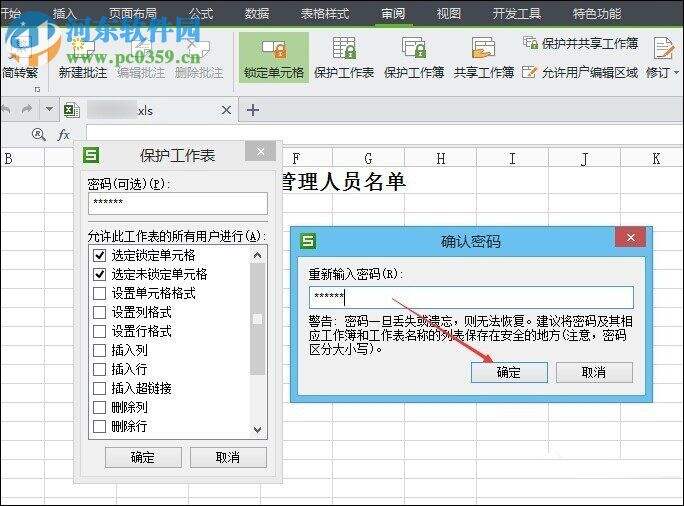Switch to the Page Layout (页面布局) tab
The height and width of the screenshot is (506, 684).
(x=132, y=14)
